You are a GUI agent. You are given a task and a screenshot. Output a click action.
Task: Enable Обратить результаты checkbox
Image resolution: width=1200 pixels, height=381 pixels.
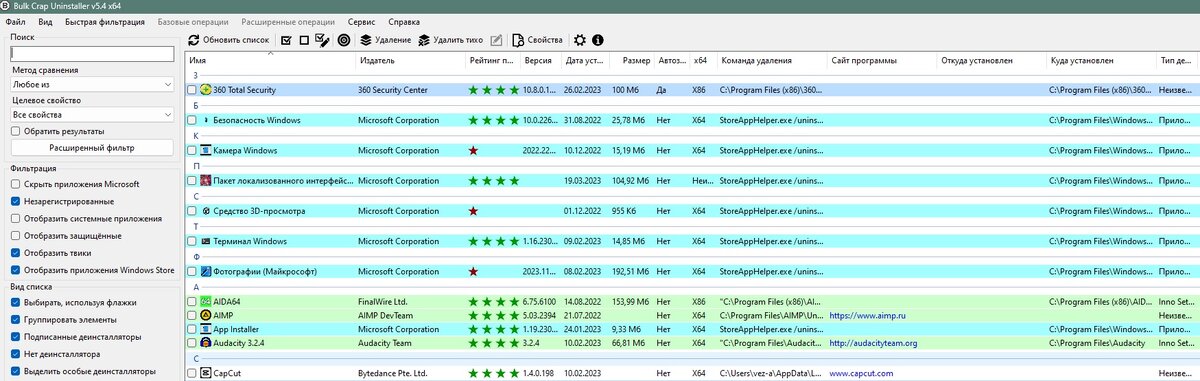(15, 131)
